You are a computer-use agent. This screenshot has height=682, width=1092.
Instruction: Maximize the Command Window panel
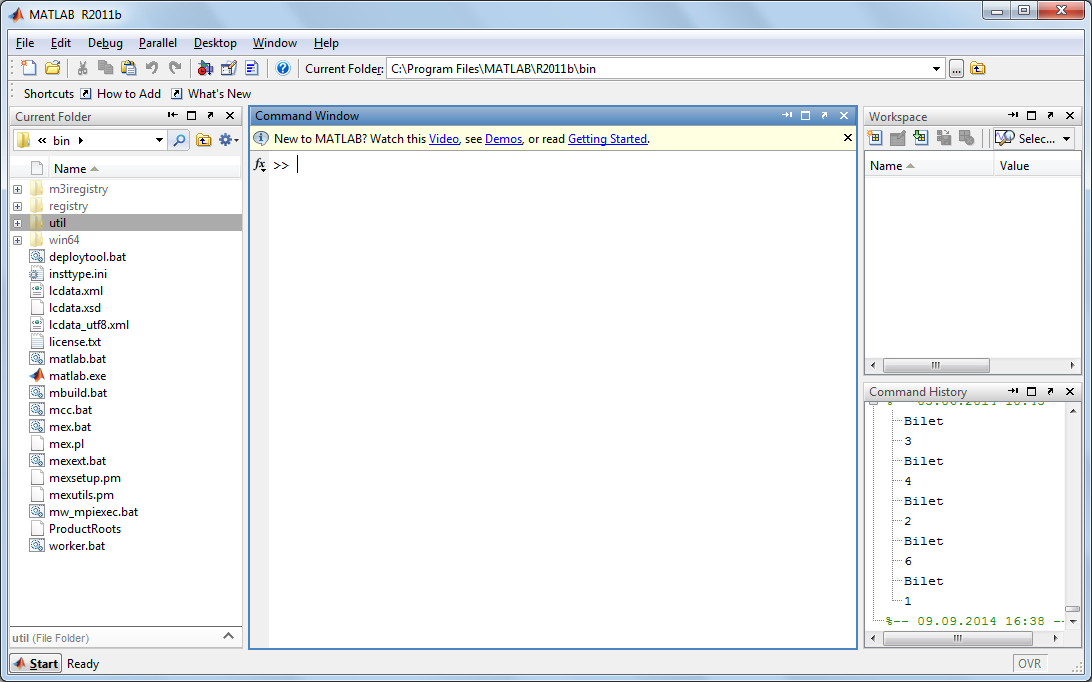click(x=806, y=116)
